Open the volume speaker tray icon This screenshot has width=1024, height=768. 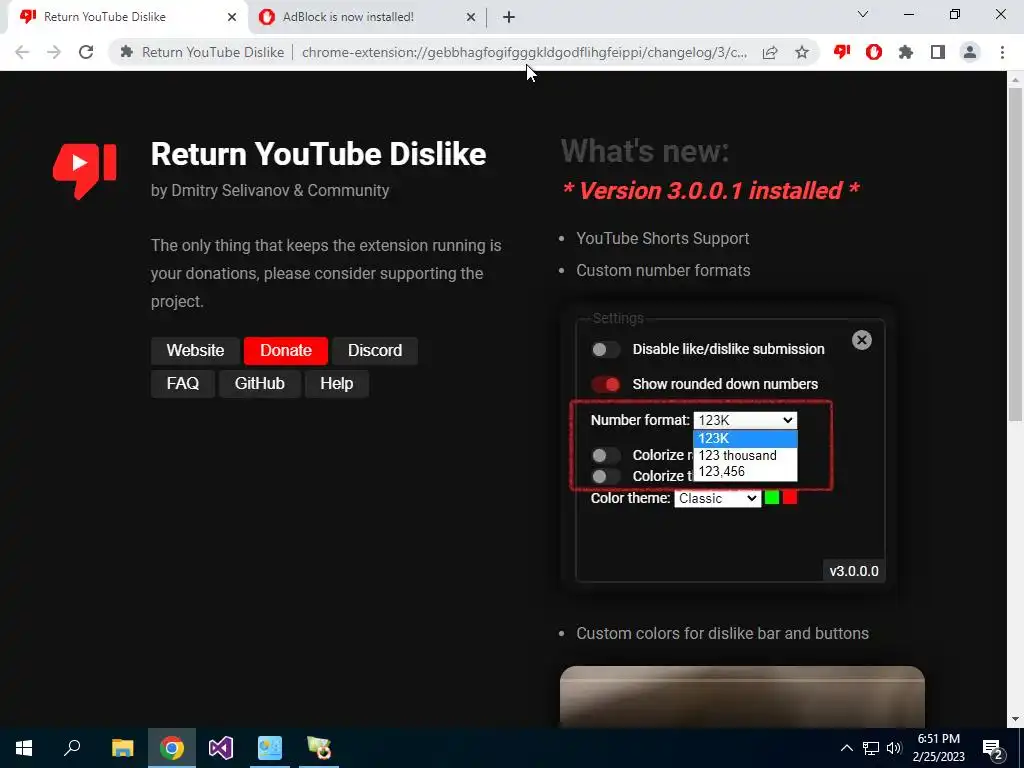pos(894,748)
